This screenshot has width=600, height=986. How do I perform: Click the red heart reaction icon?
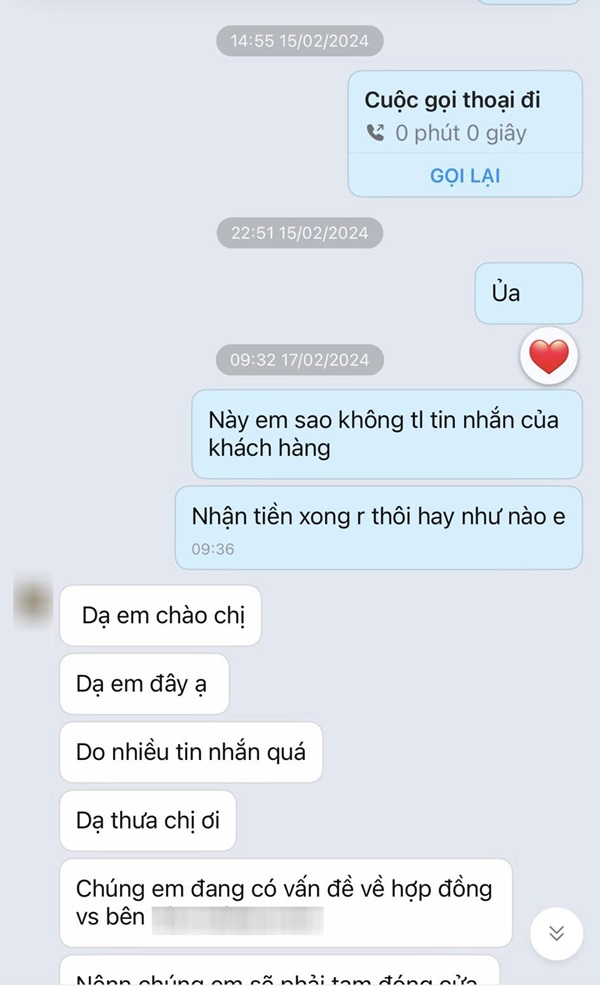pos(548,356)
